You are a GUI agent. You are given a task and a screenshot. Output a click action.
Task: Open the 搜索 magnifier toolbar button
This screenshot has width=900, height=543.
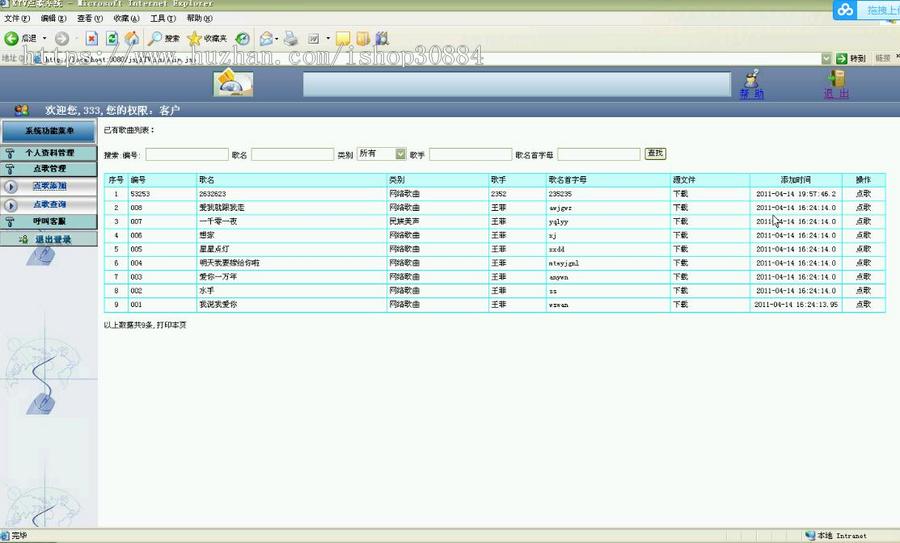[164, 38]
